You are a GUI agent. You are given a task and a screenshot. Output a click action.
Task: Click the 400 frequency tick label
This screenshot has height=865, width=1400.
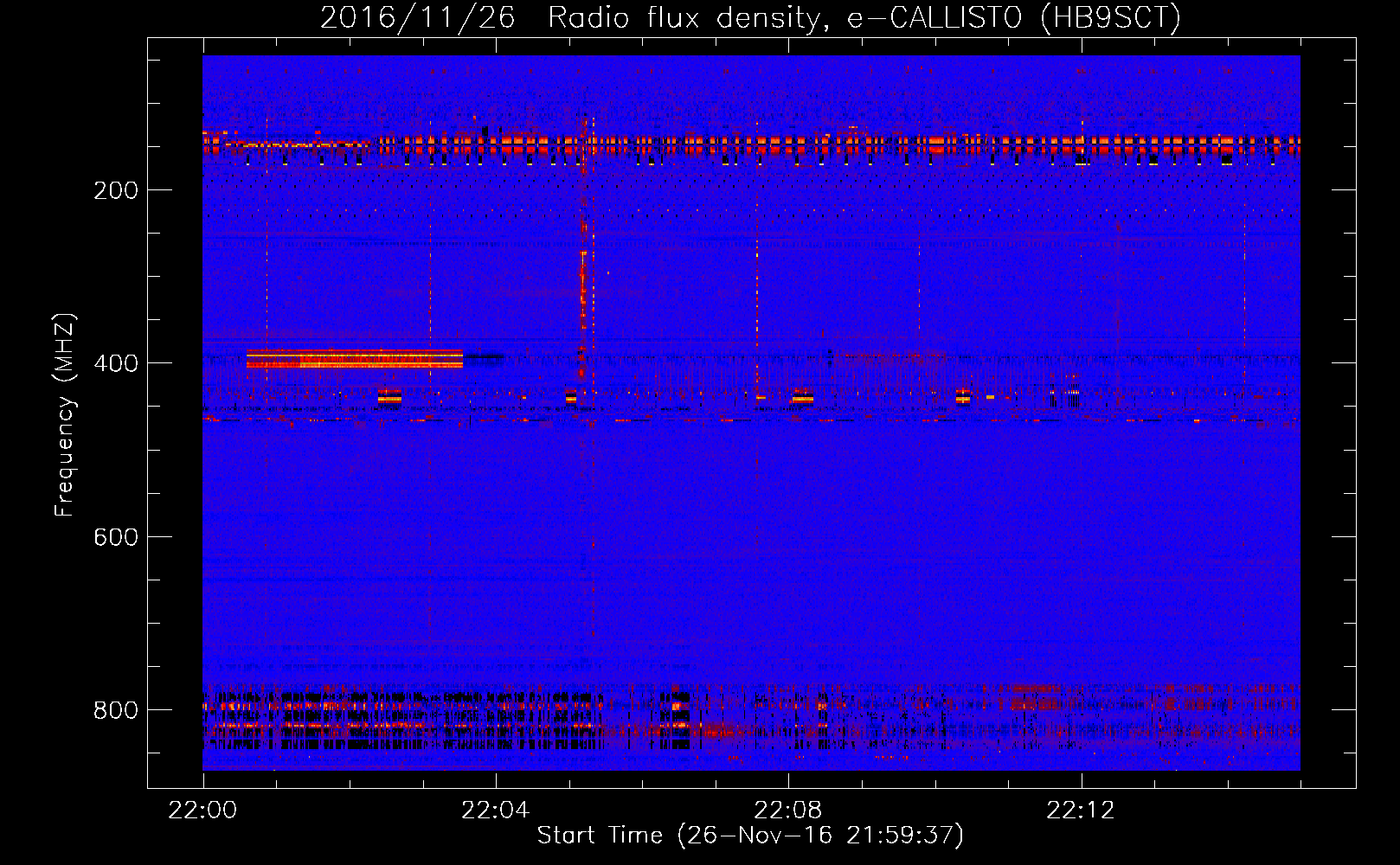point(116,363)
